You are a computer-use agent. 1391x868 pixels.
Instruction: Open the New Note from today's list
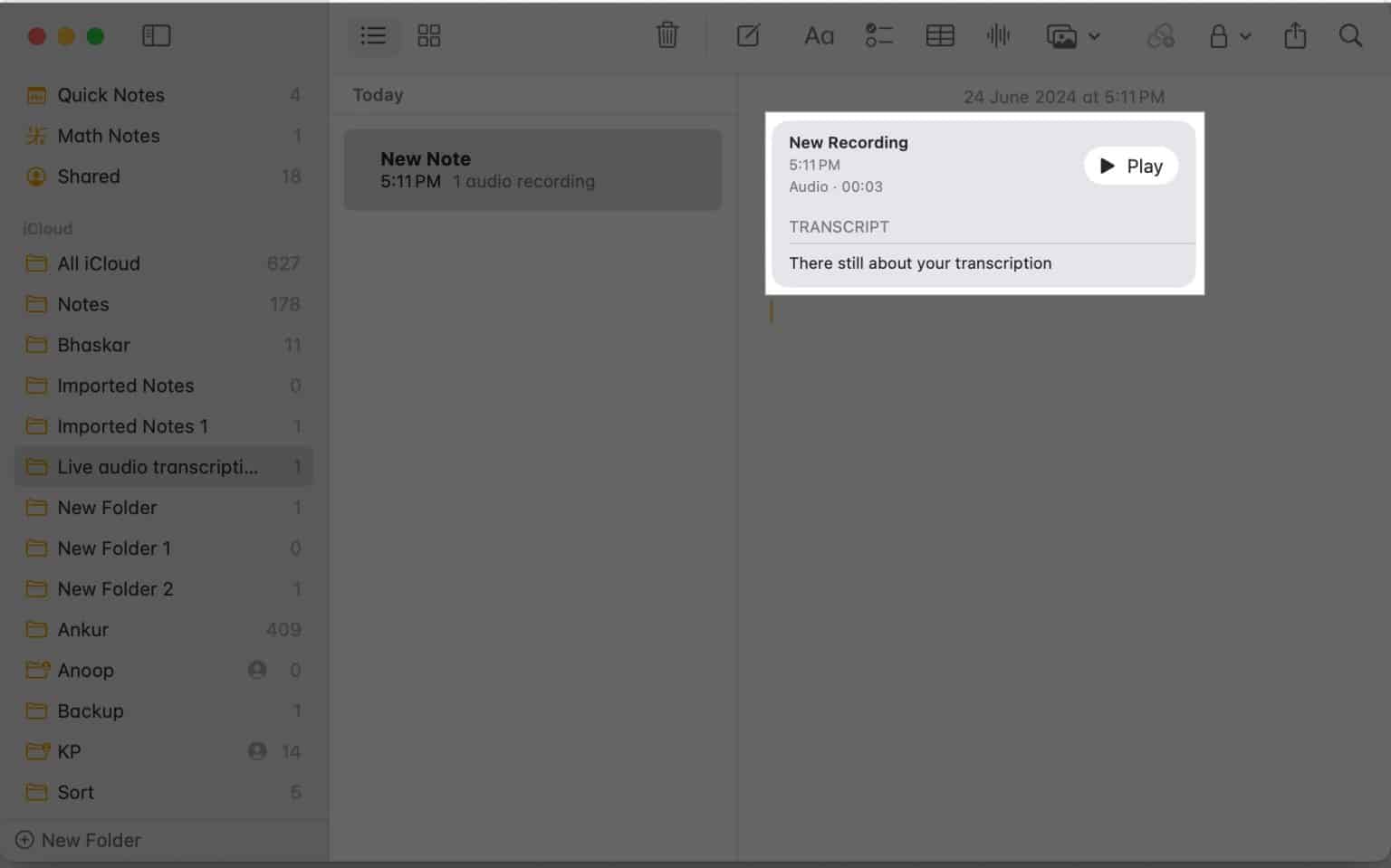click(532, 169)
